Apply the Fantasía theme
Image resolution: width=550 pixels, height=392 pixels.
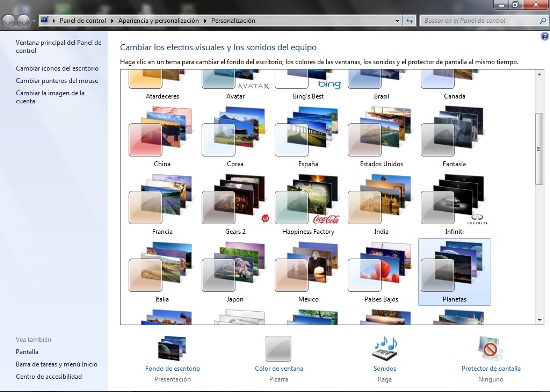(454, 137)
